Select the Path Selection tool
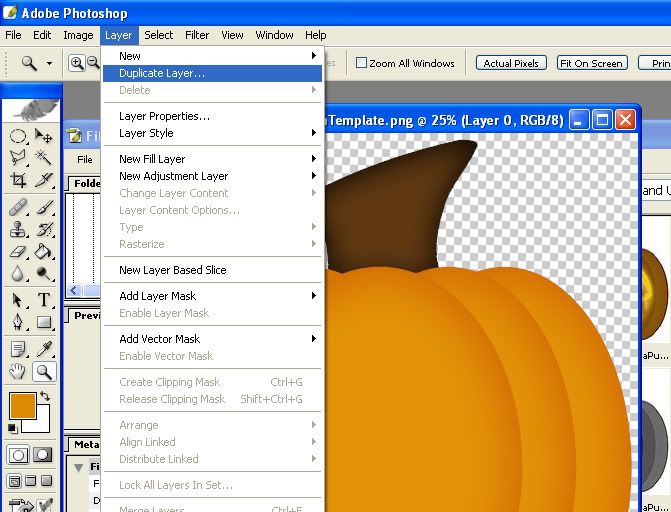This screenshot has width=671, height=512. [x=18, y=300]
